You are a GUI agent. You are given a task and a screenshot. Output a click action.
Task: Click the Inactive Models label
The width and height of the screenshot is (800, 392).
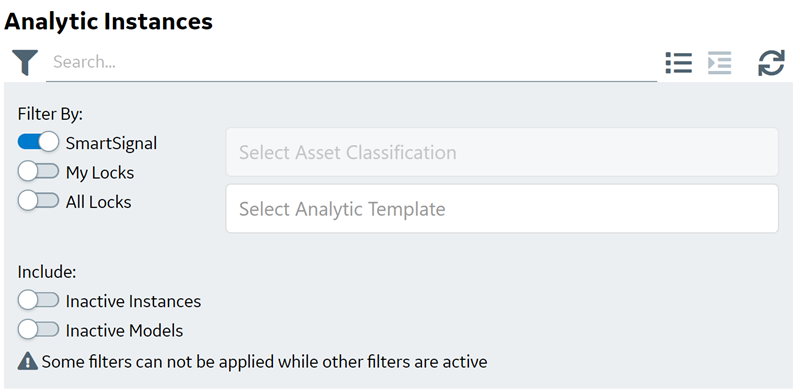pos(124,331)
